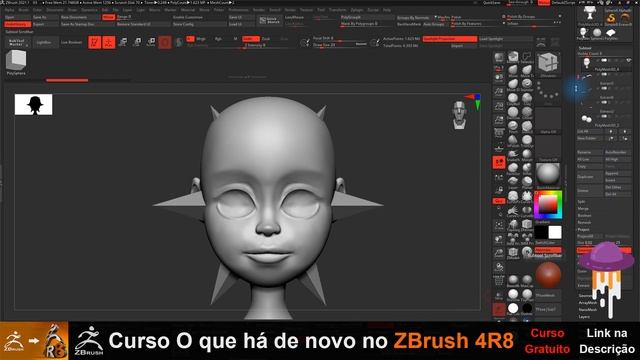
Task: Select the Scale gizmo tool
Action: [x=137, y=42]
